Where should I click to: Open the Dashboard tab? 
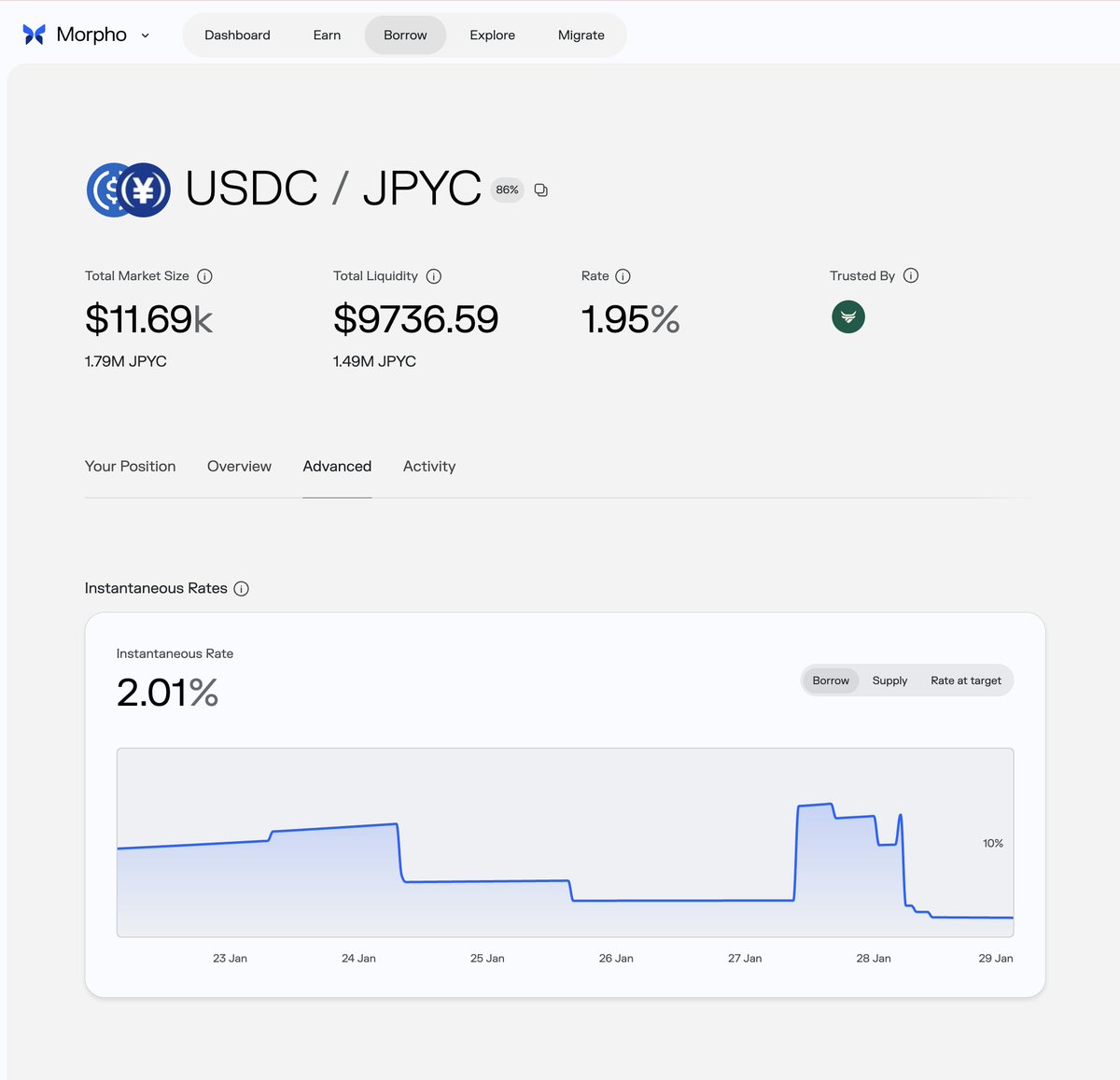(x=237, y=35)
